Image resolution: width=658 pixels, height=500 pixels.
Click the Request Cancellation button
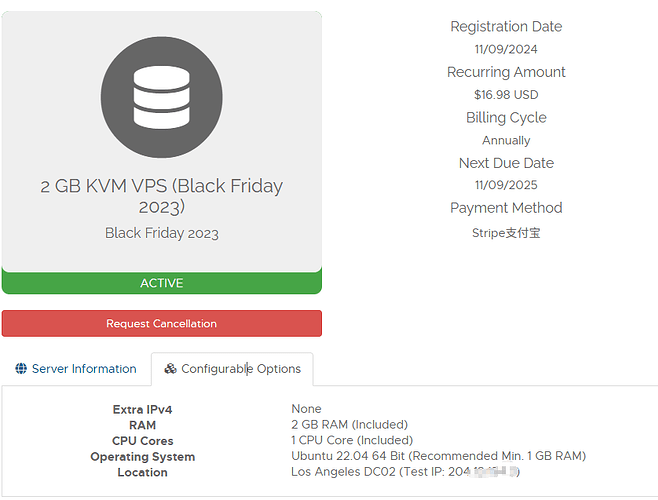tap(162, 323)
